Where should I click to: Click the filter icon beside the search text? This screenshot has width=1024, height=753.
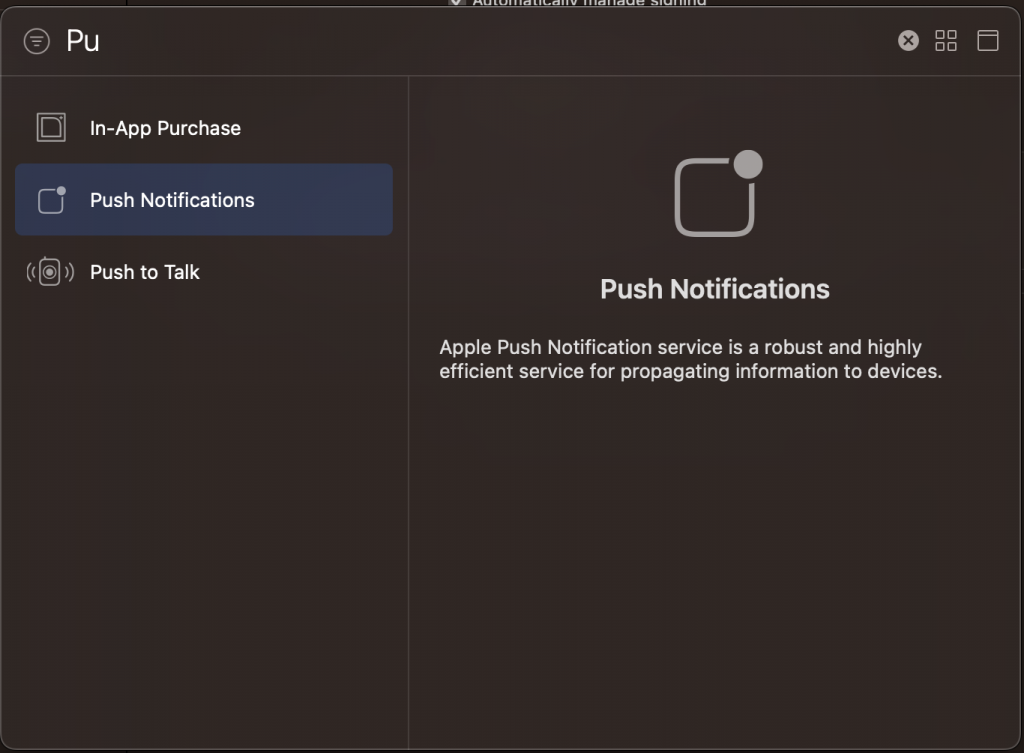pyautogui.click(x=37, y=41)
